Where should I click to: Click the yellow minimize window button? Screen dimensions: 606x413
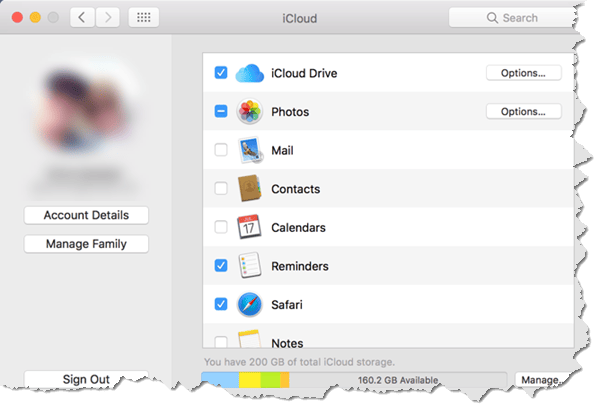tap(36, 17)
